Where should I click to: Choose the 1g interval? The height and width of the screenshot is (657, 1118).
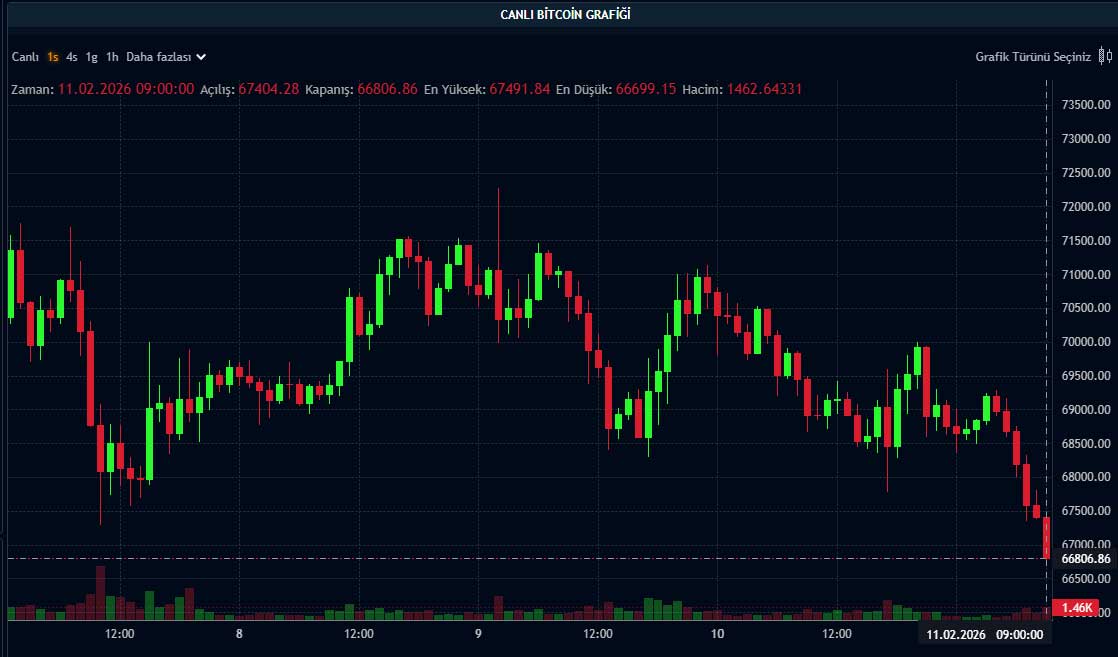(x=92, y=57)
